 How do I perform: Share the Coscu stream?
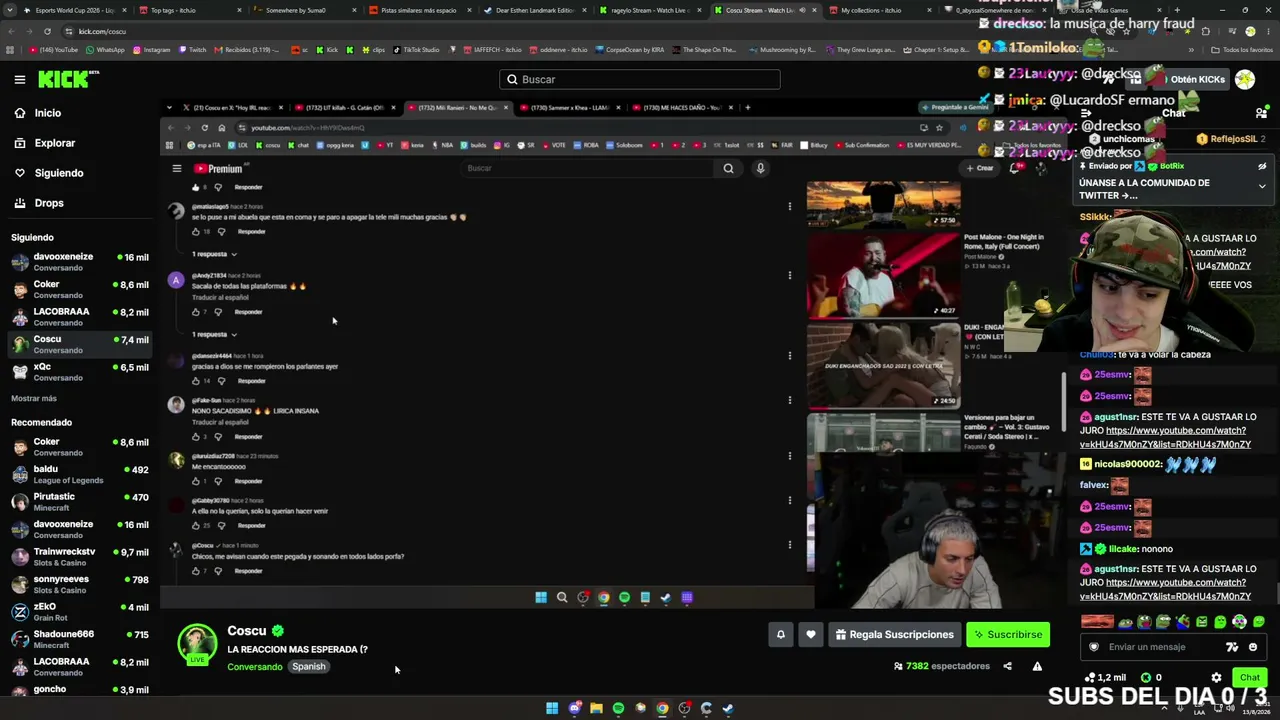coord(1007,666)
